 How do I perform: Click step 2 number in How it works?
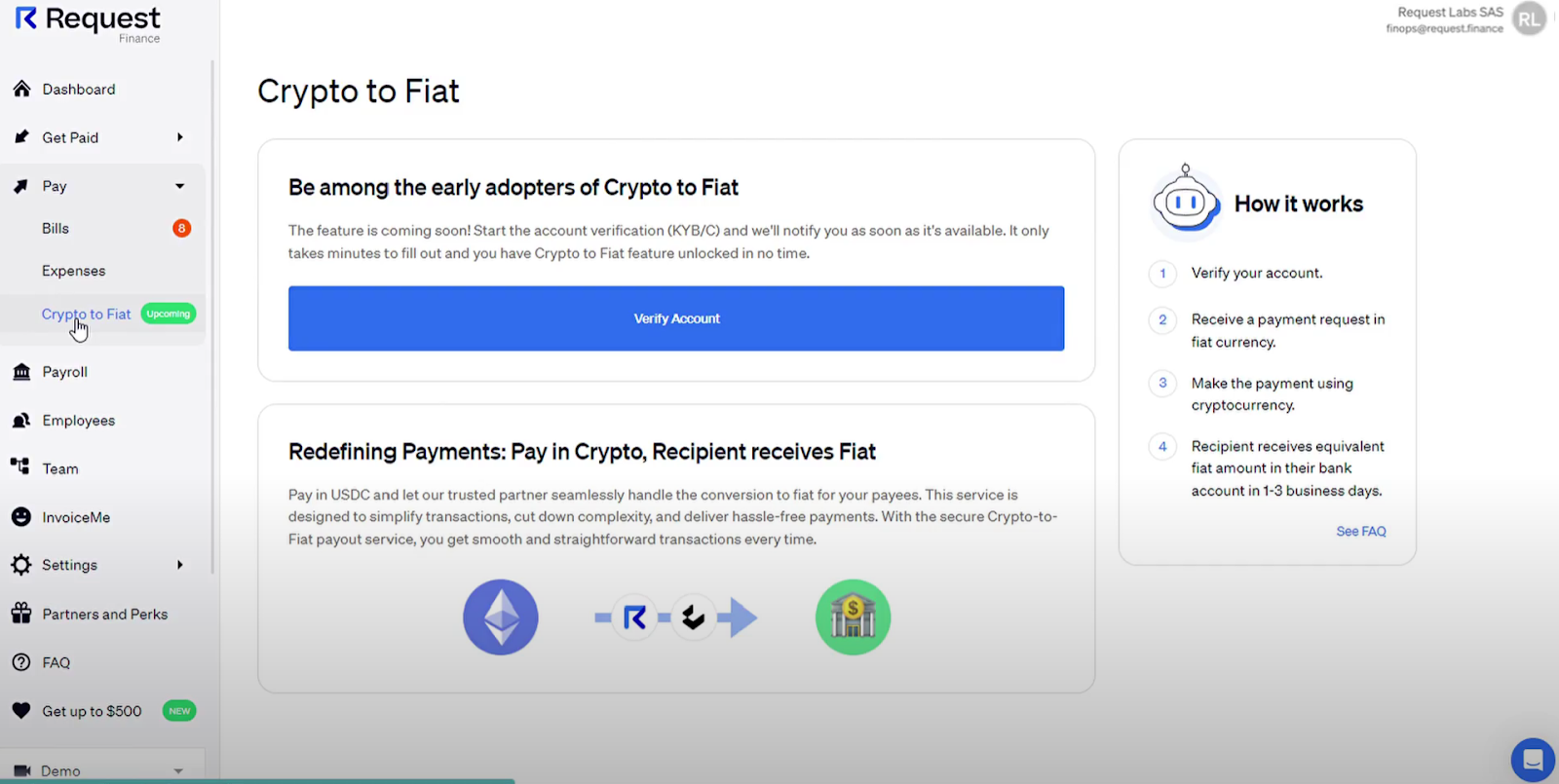(x=1162, y=319)
